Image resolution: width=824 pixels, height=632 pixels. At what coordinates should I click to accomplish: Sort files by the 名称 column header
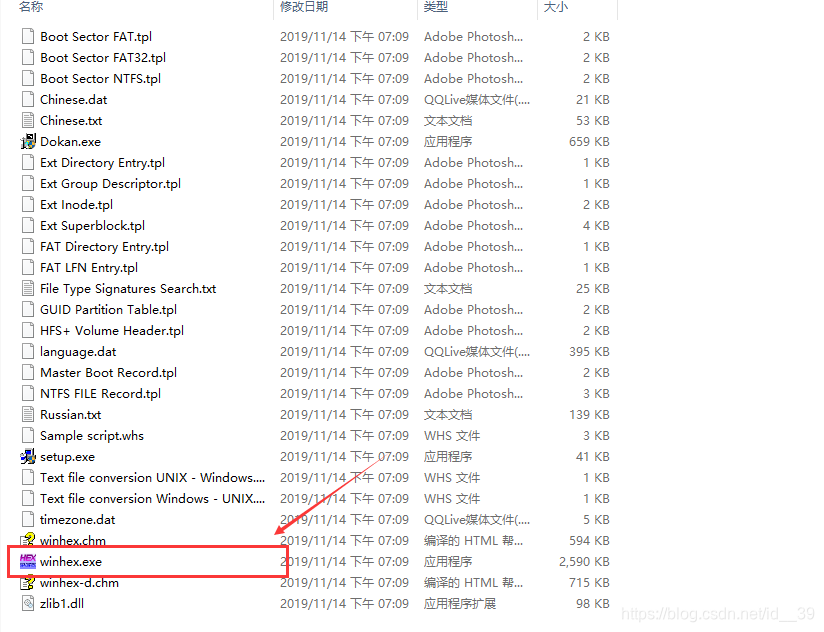pos(31,7)
